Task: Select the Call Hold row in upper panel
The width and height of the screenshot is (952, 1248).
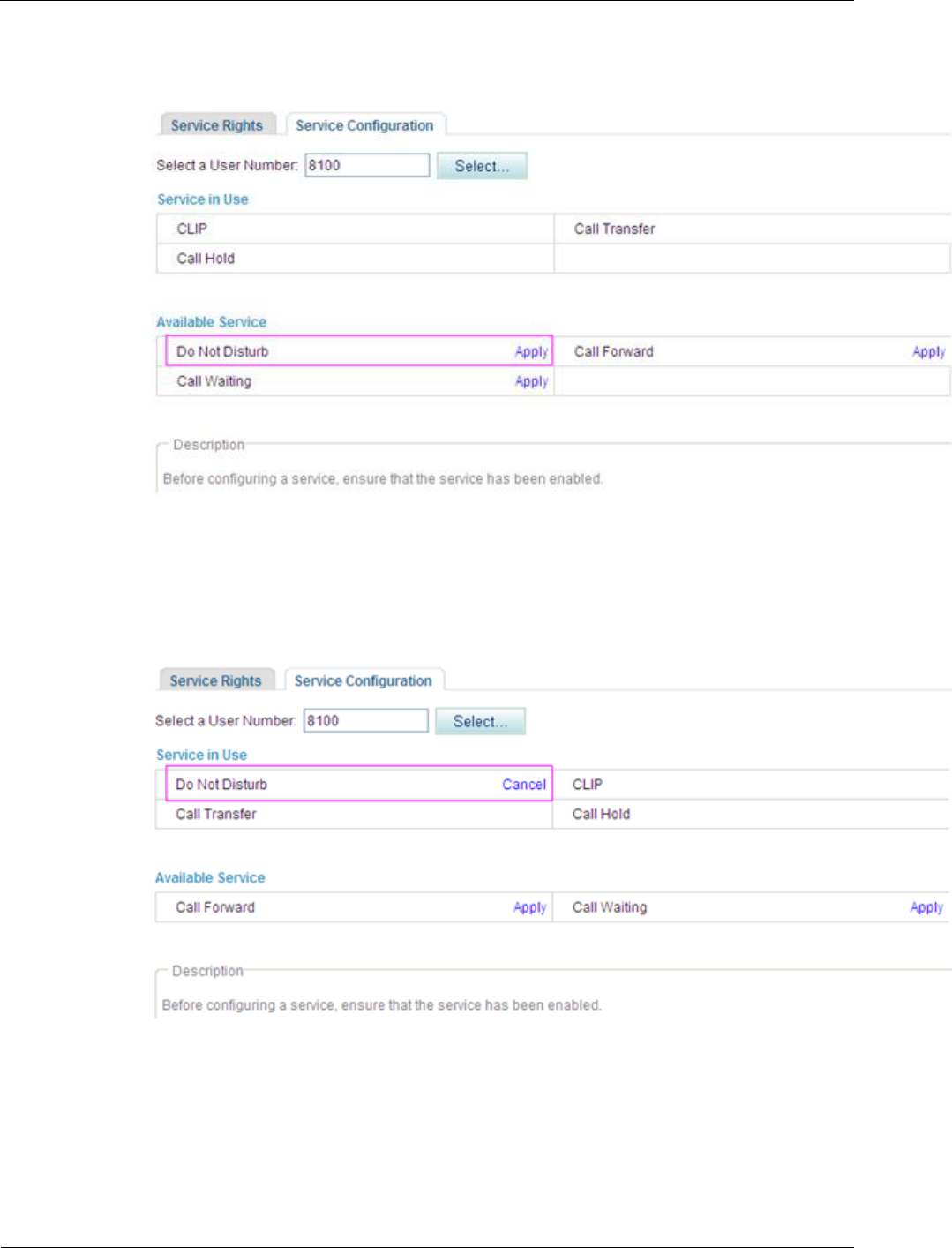Action: coord(356,259)
